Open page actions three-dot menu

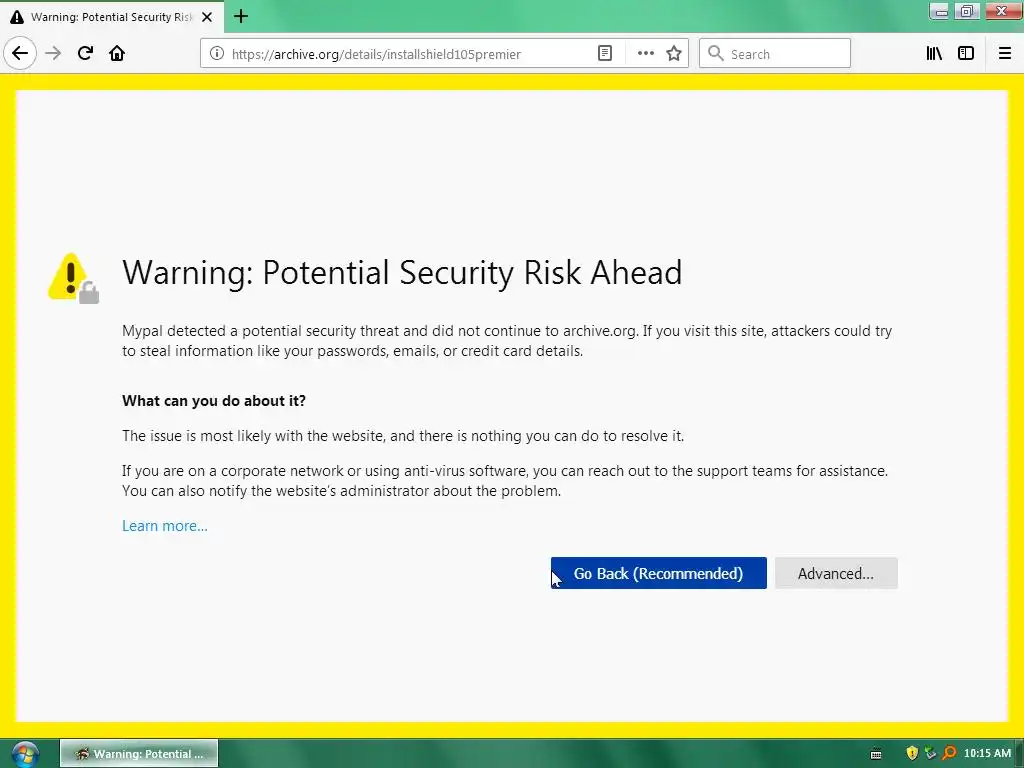[645, 54]
